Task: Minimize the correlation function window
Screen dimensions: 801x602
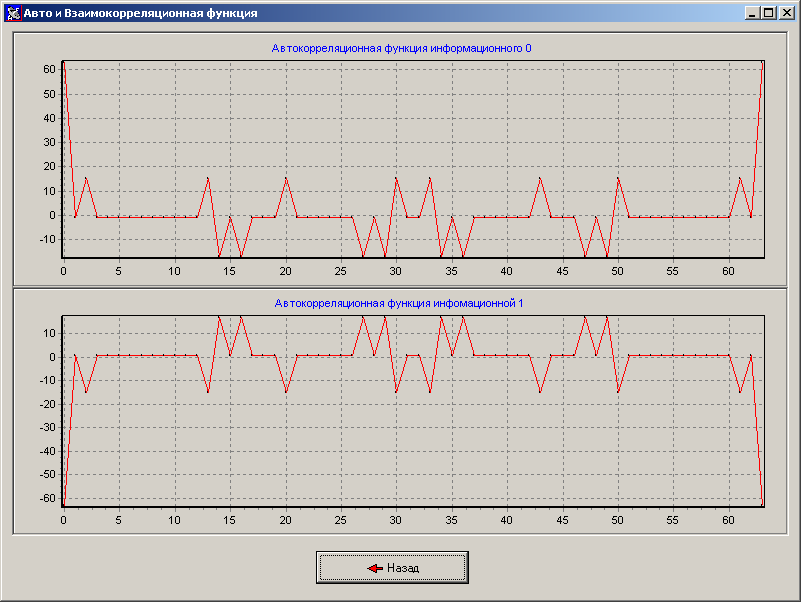Action: tap(751, 13)
